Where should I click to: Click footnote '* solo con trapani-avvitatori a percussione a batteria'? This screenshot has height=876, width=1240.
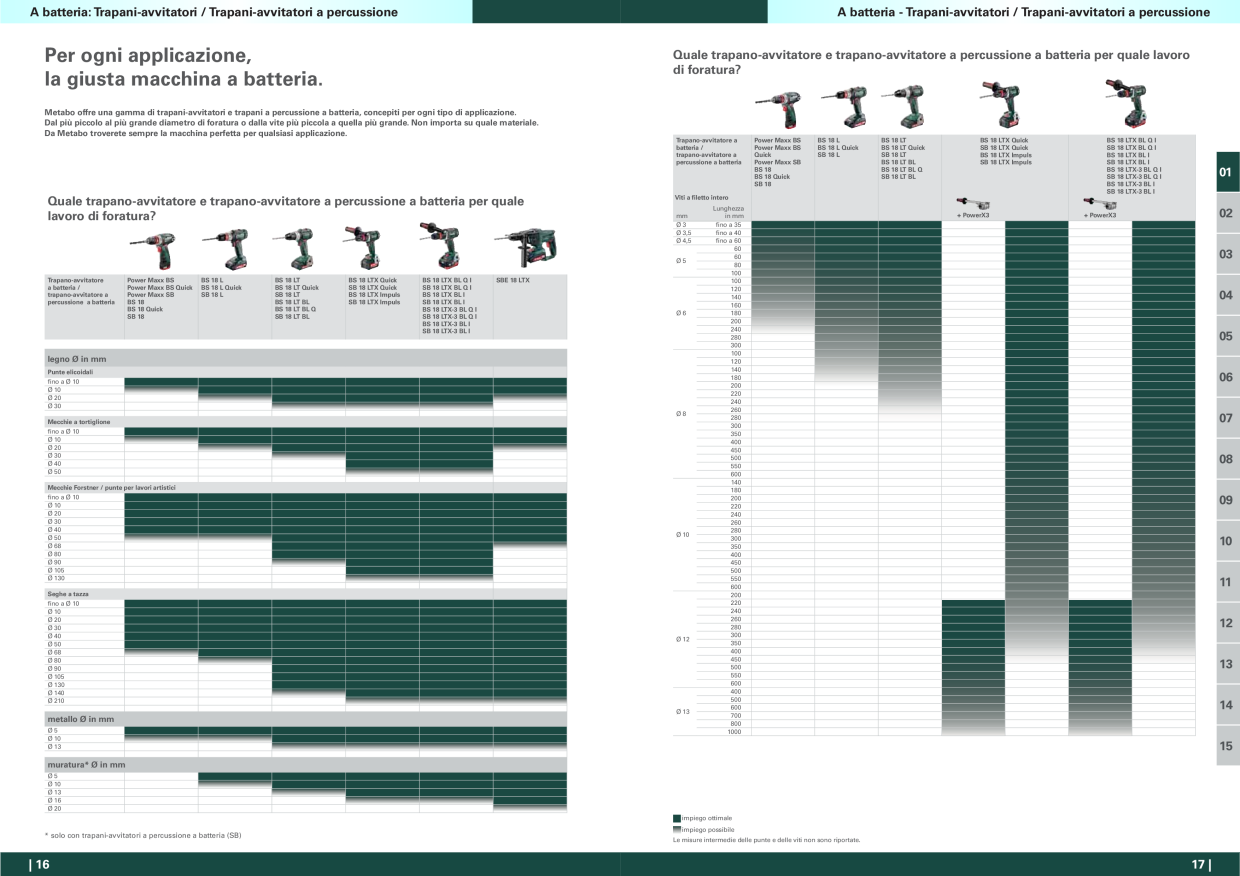pyautogui.click(x=144, y=834)
